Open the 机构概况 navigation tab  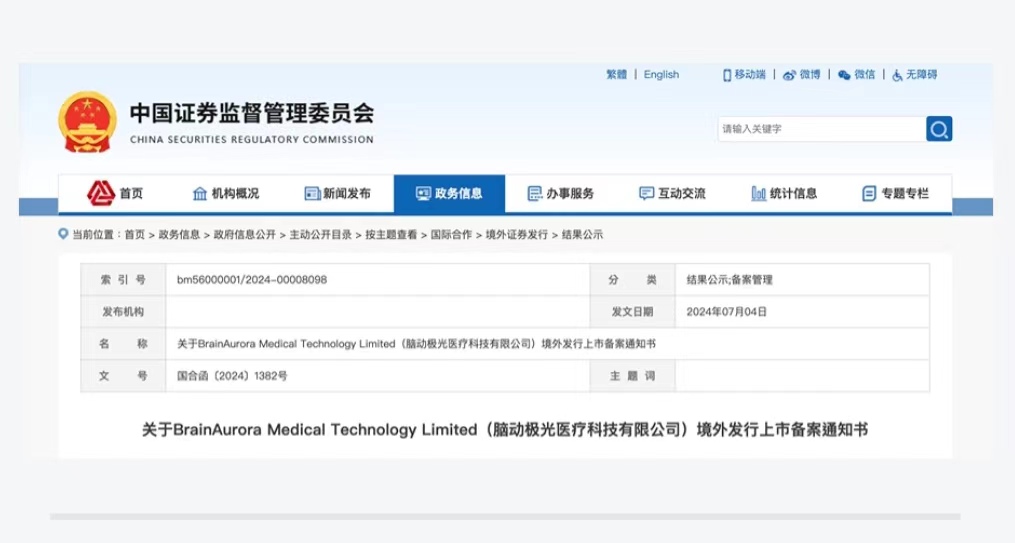(226, 194)
